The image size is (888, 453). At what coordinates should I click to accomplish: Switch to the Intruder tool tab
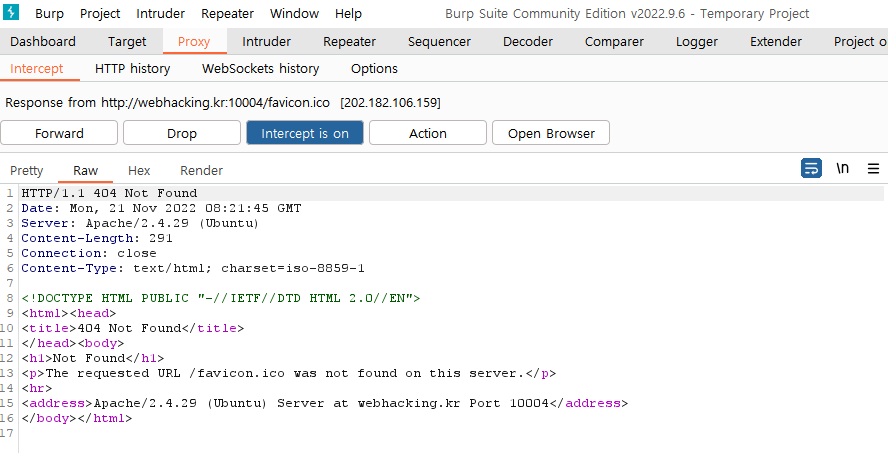click(x=267, y=41)
